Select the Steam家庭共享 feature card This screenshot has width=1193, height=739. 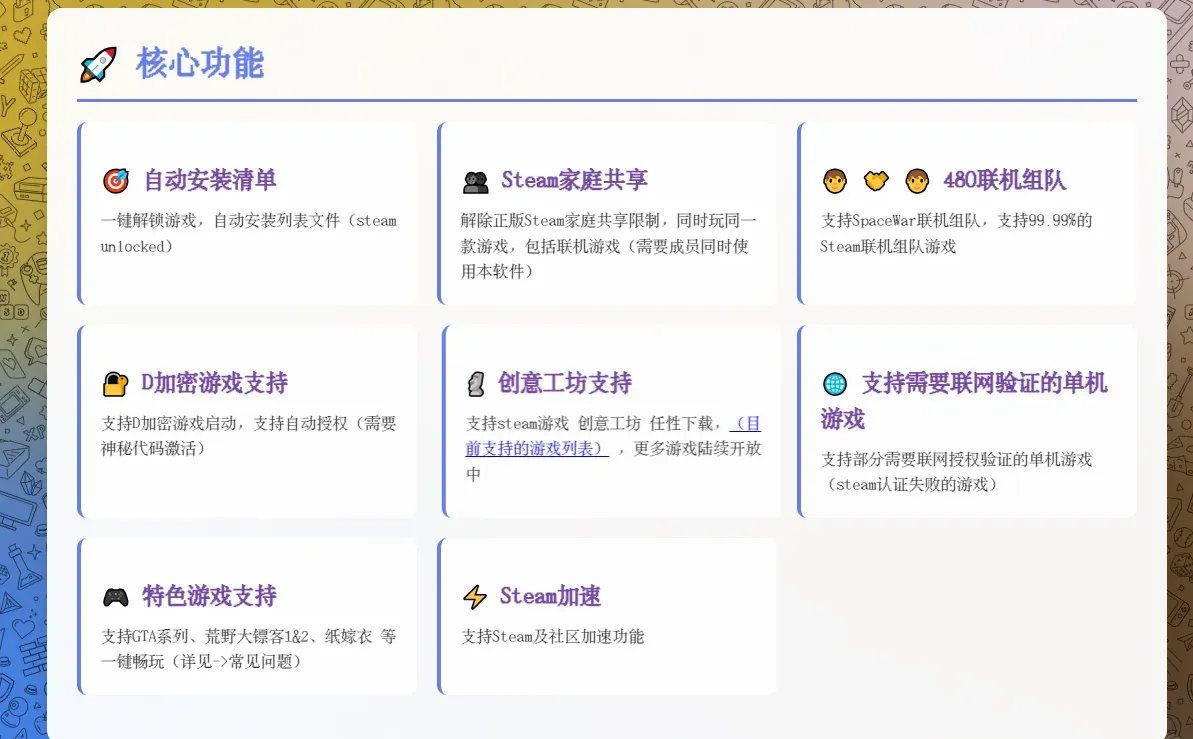[607, 212]
